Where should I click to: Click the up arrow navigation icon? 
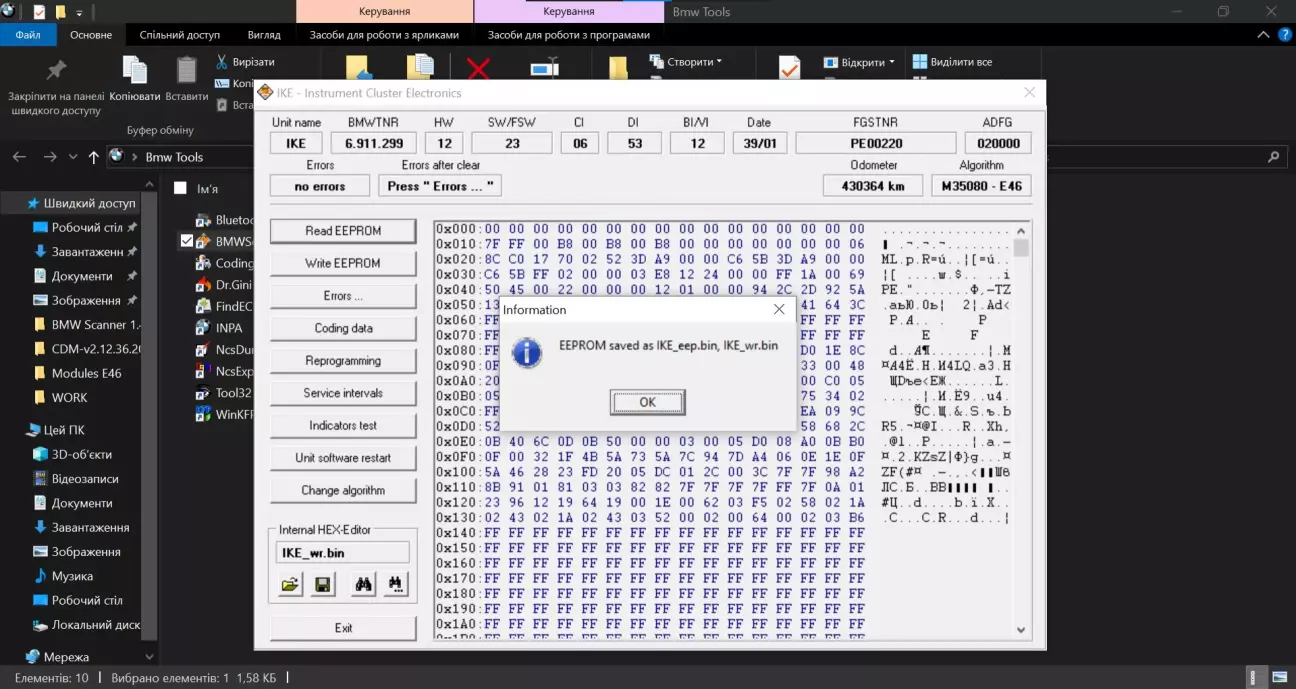coord(94,157)
